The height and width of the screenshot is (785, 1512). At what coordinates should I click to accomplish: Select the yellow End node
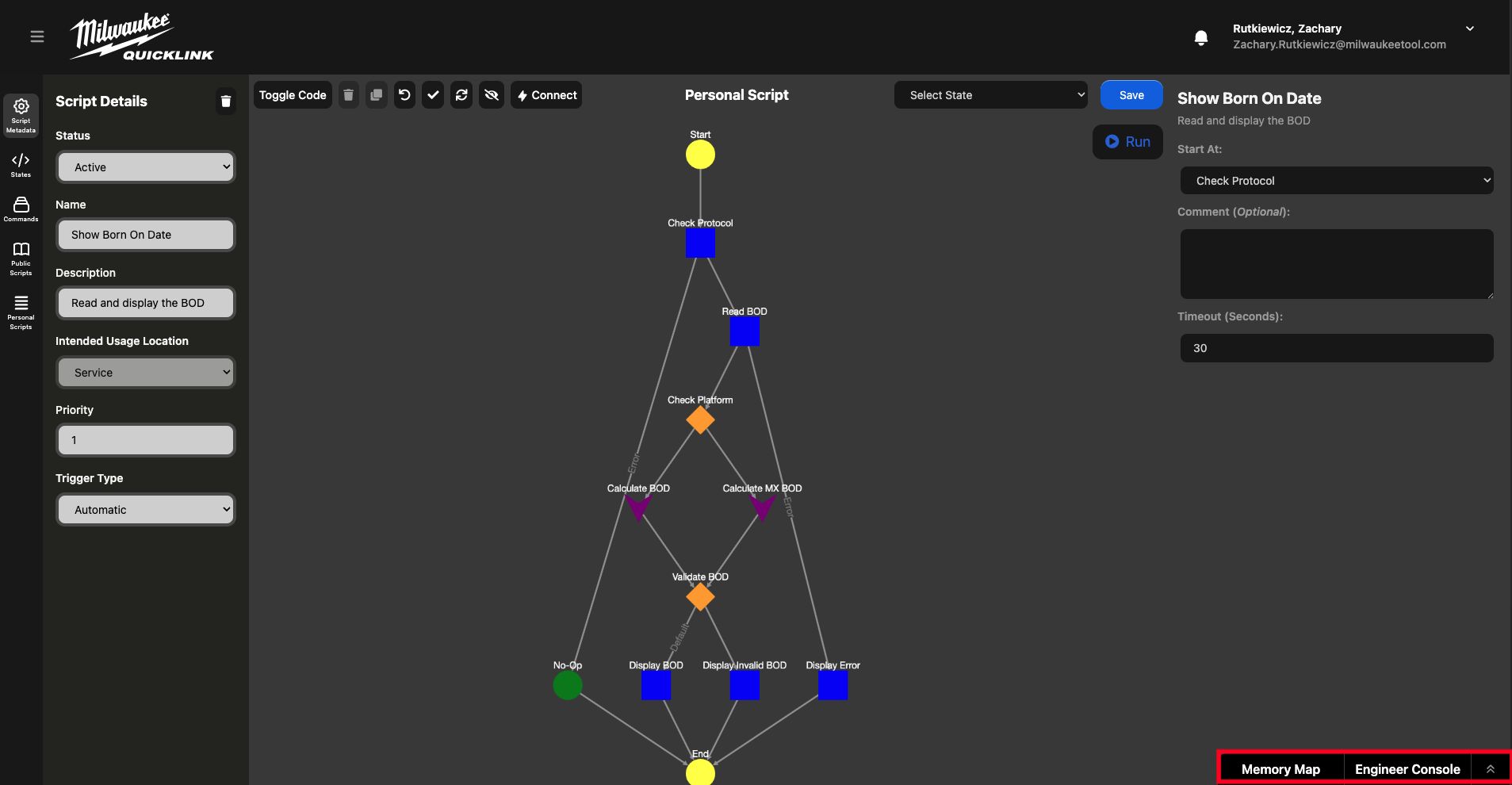tap(700, 773)
